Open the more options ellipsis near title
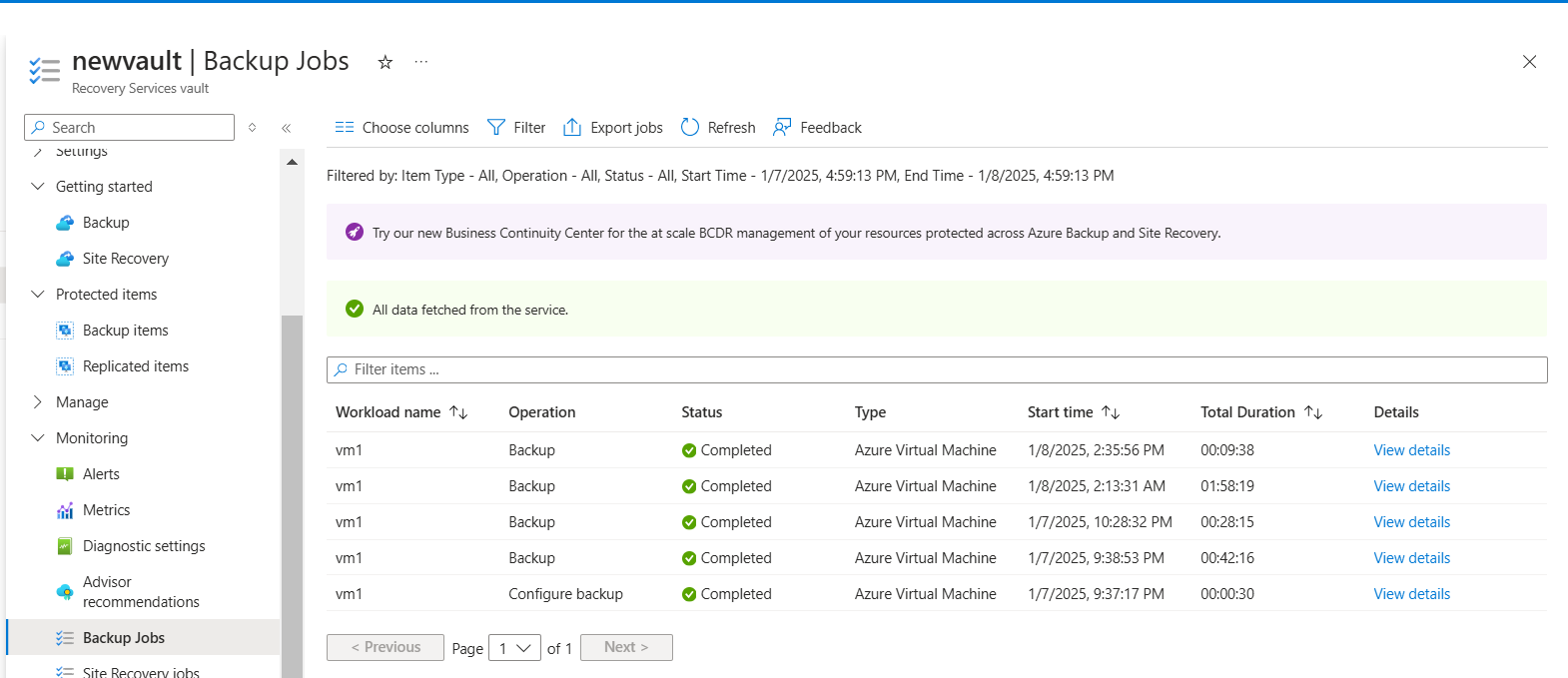 pos(421,62)
